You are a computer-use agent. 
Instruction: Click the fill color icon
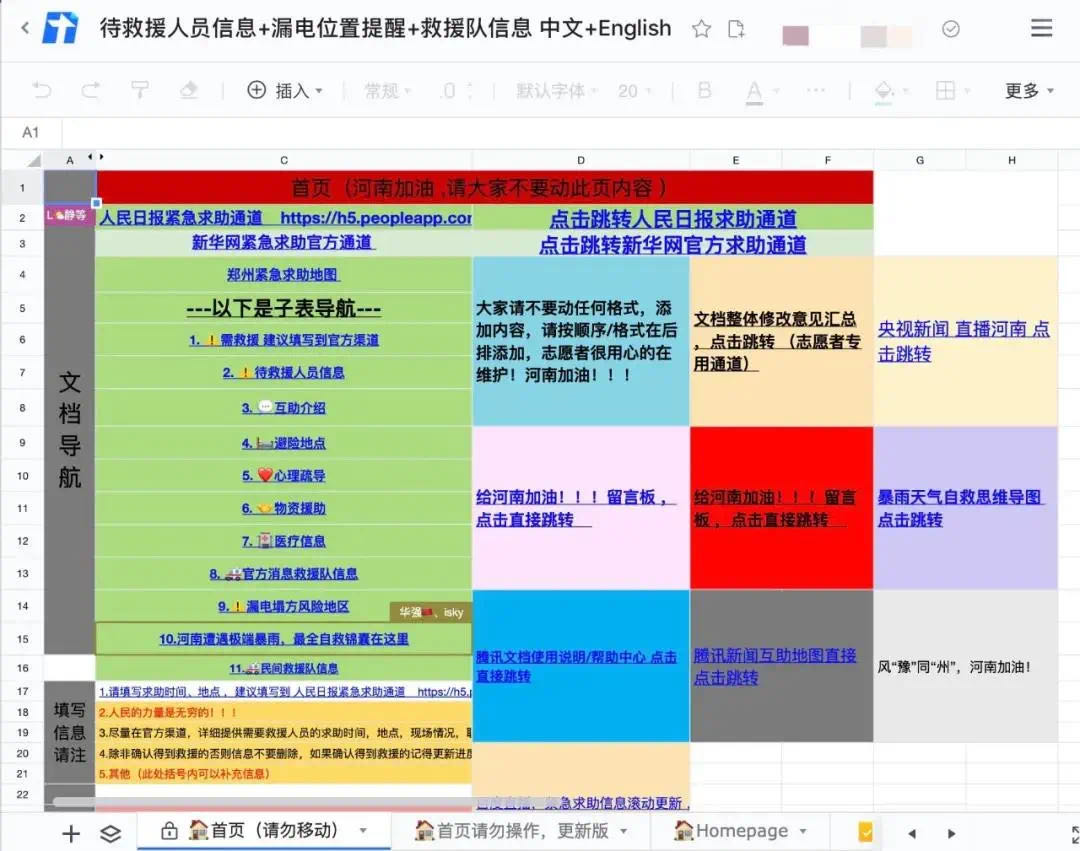pyautogui.click(x=883, y=90)
